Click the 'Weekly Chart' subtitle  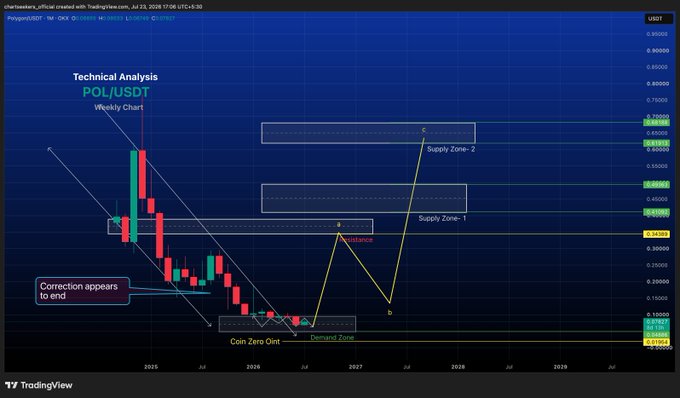click(119, 107)
